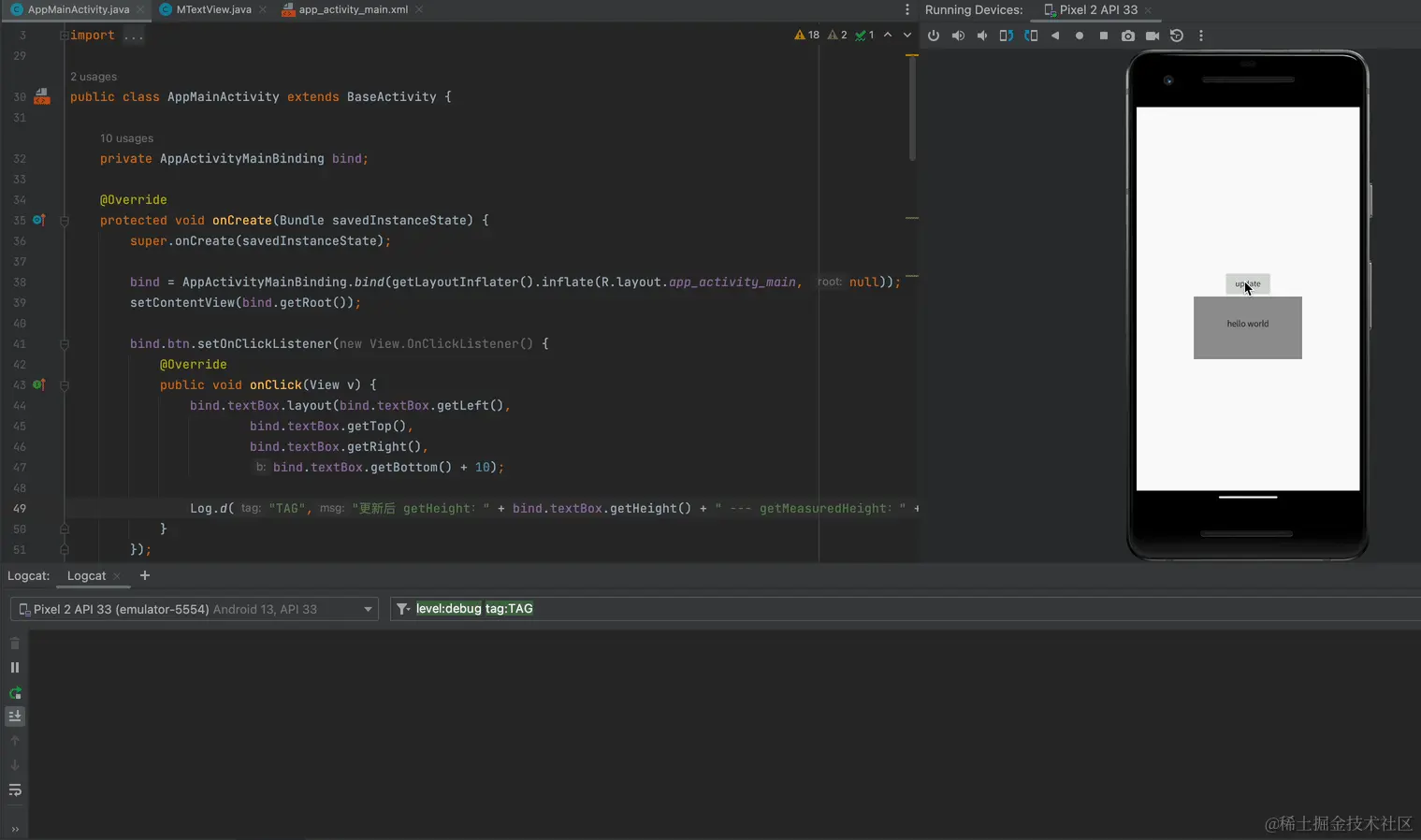Click the override gutter icon on line 35
1421x840 pixels.
click(x=39, y=220)
